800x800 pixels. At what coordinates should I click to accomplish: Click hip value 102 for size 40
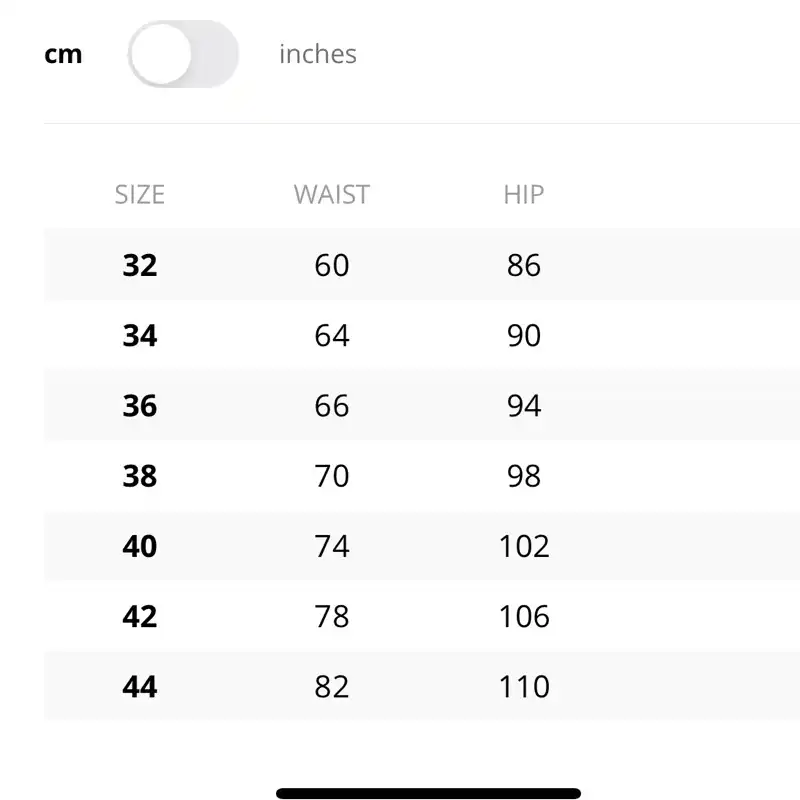[524, 546]
